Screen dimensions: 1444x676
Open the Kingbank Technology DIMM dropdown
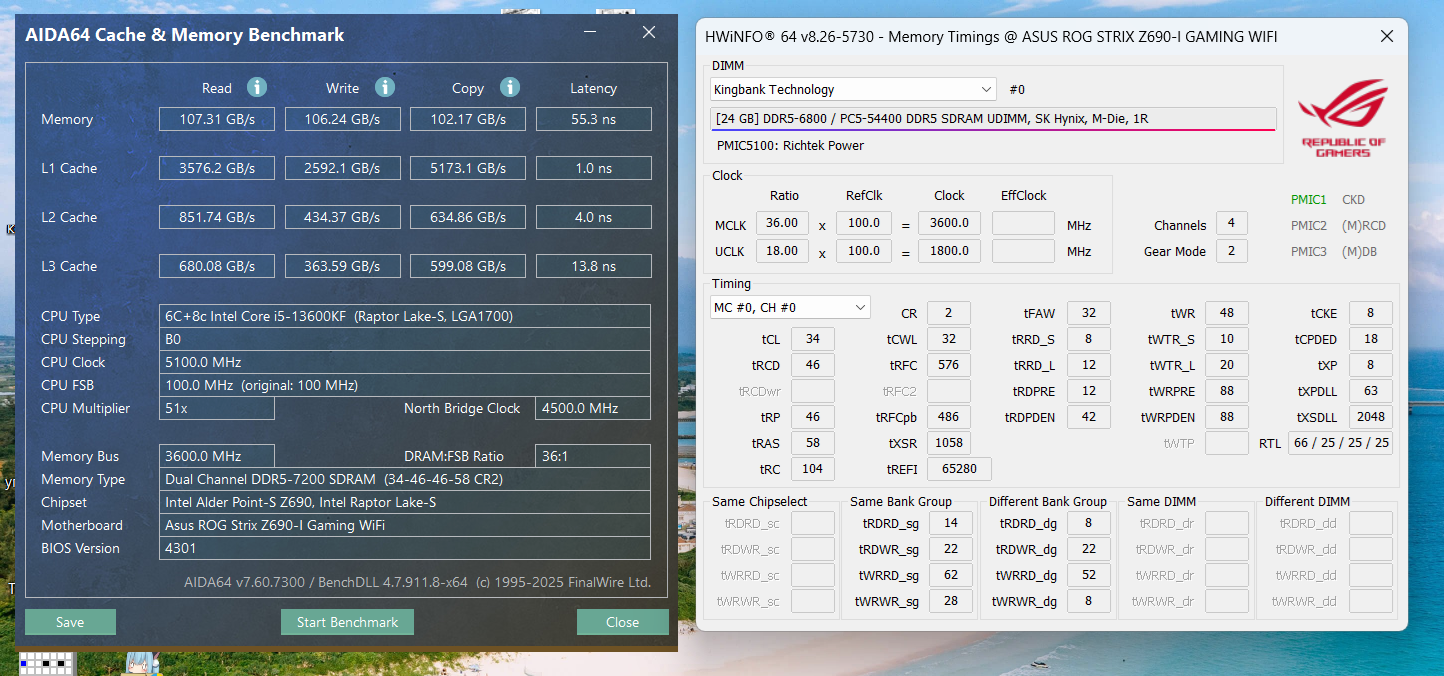click(853, 89)
